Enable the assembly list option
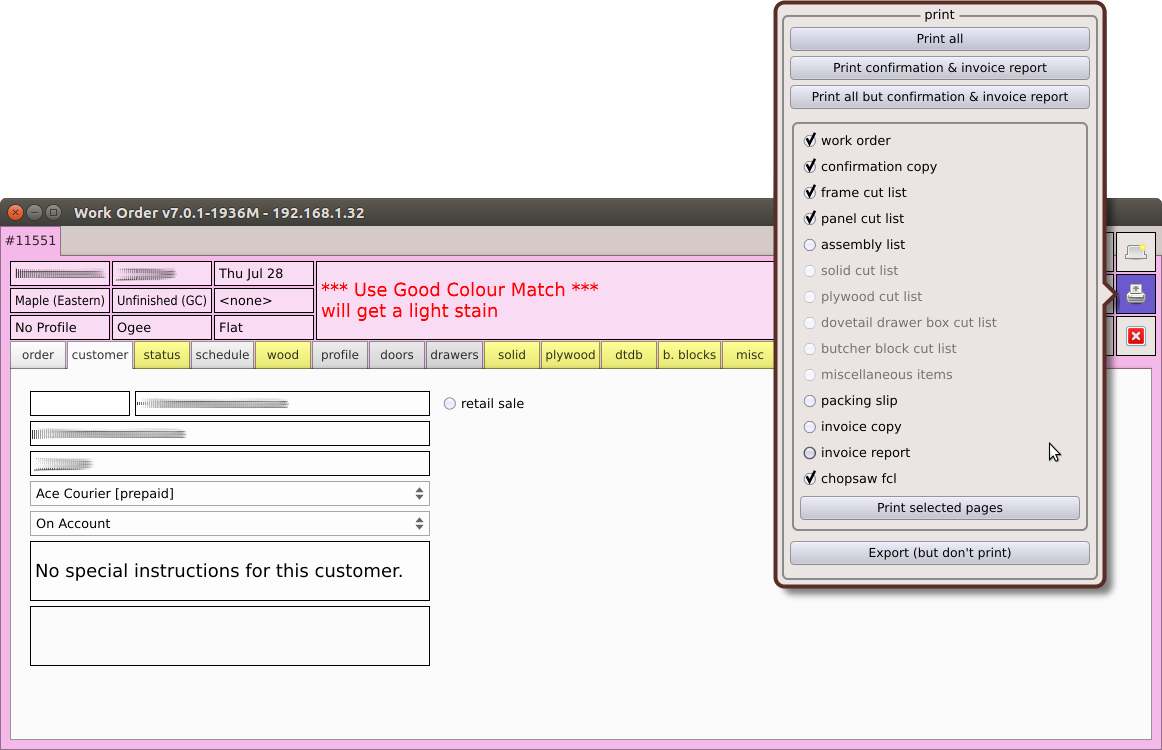The width and height of the screenshot is (1162, 750). click(x=811, y=245)
